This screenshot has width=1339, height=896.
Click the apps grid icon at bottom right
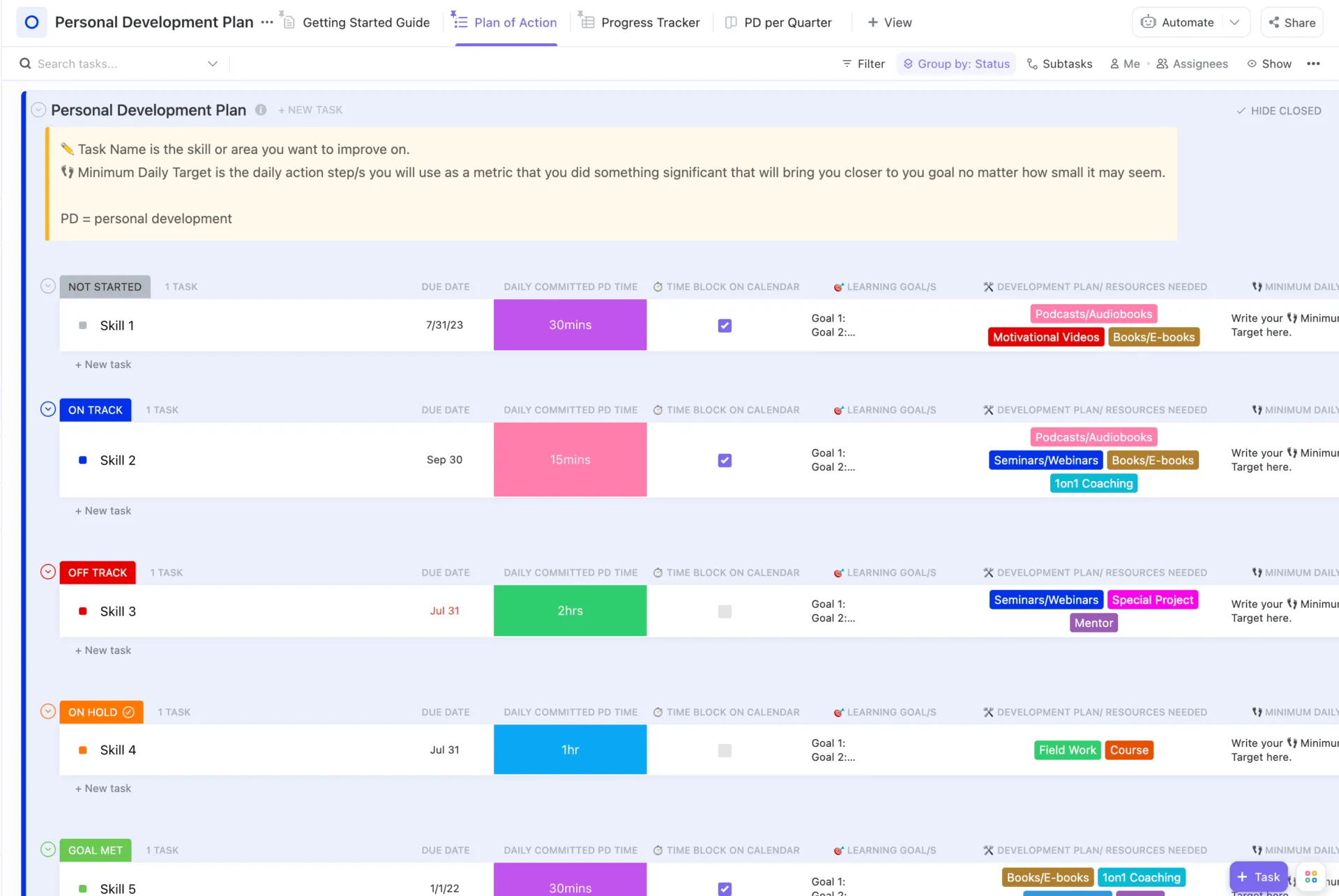click(x=1311, y=876)
